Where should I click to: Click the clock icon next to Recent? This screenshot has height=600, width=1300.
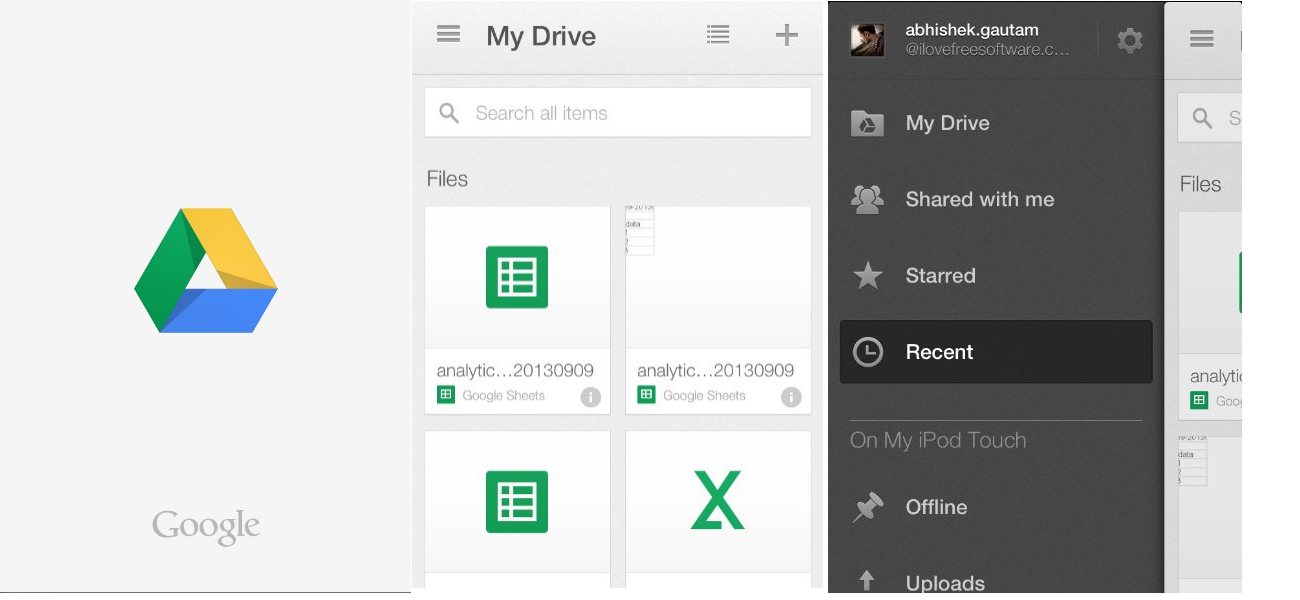pos(867,352)
